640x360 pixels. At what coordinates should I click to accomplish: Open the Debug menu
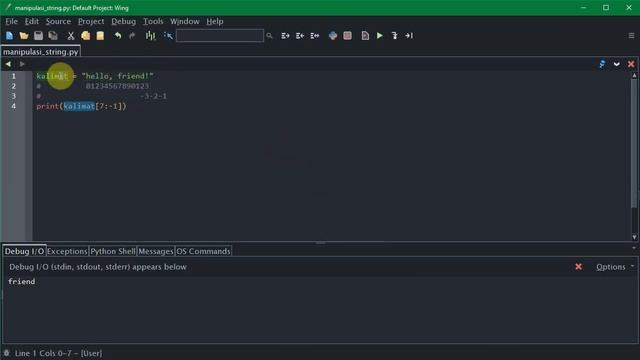[x=123, y=21]
